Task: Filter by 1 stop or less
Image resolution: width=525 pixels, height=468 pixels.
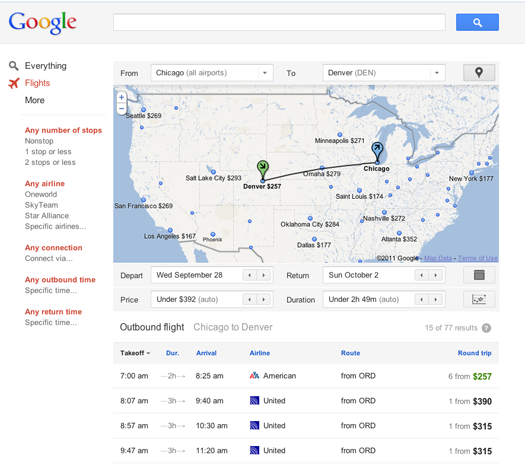Action: [x=48, y=152]
